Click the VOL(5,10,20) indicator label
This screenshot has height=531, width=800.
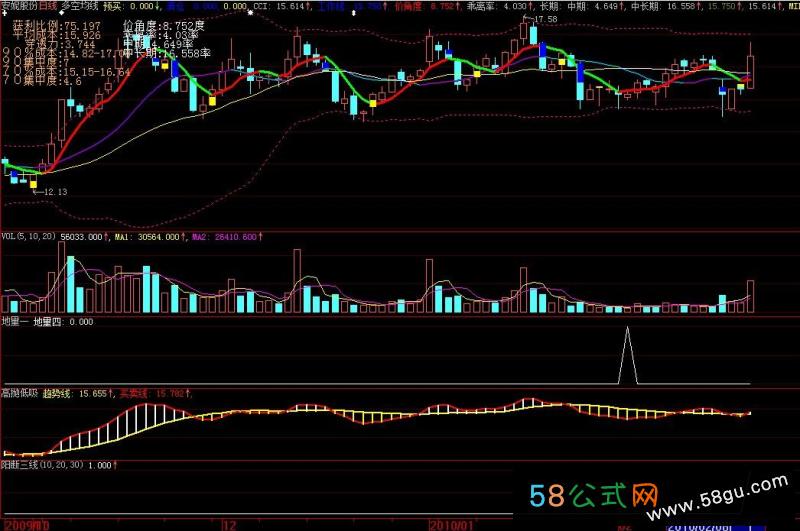click(x=29, y=237)
